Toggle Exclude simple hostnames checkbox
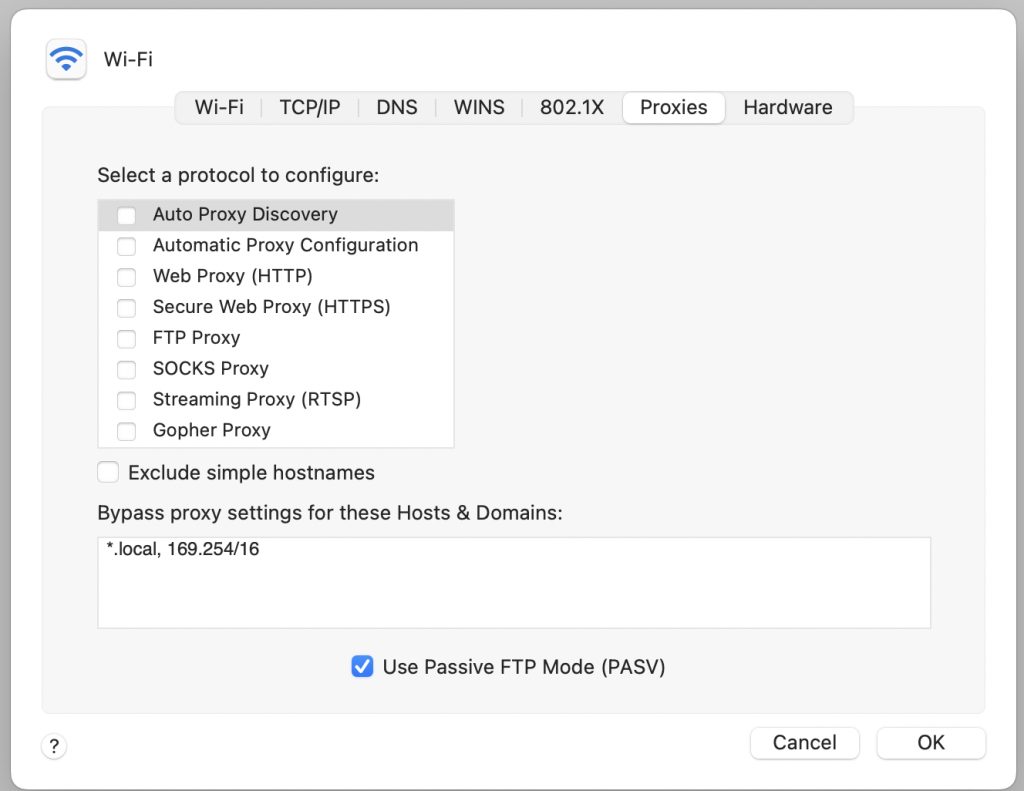The image size is (1024, 791). (x=109, y=472)
